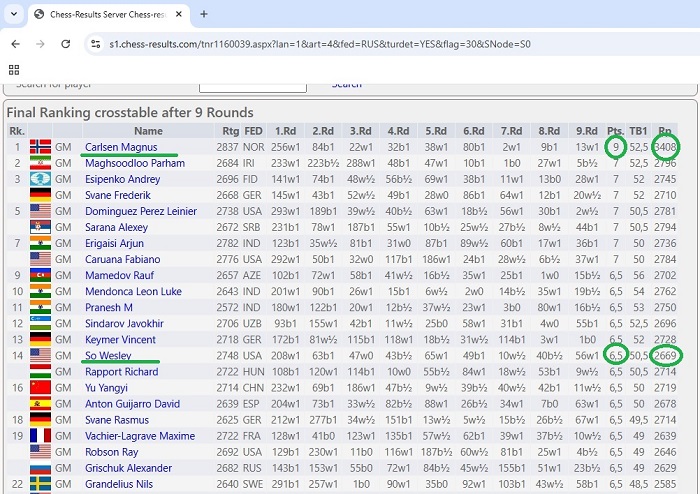Click Norway flag beside Carlsen Magnus

click(x=41, y=147)
